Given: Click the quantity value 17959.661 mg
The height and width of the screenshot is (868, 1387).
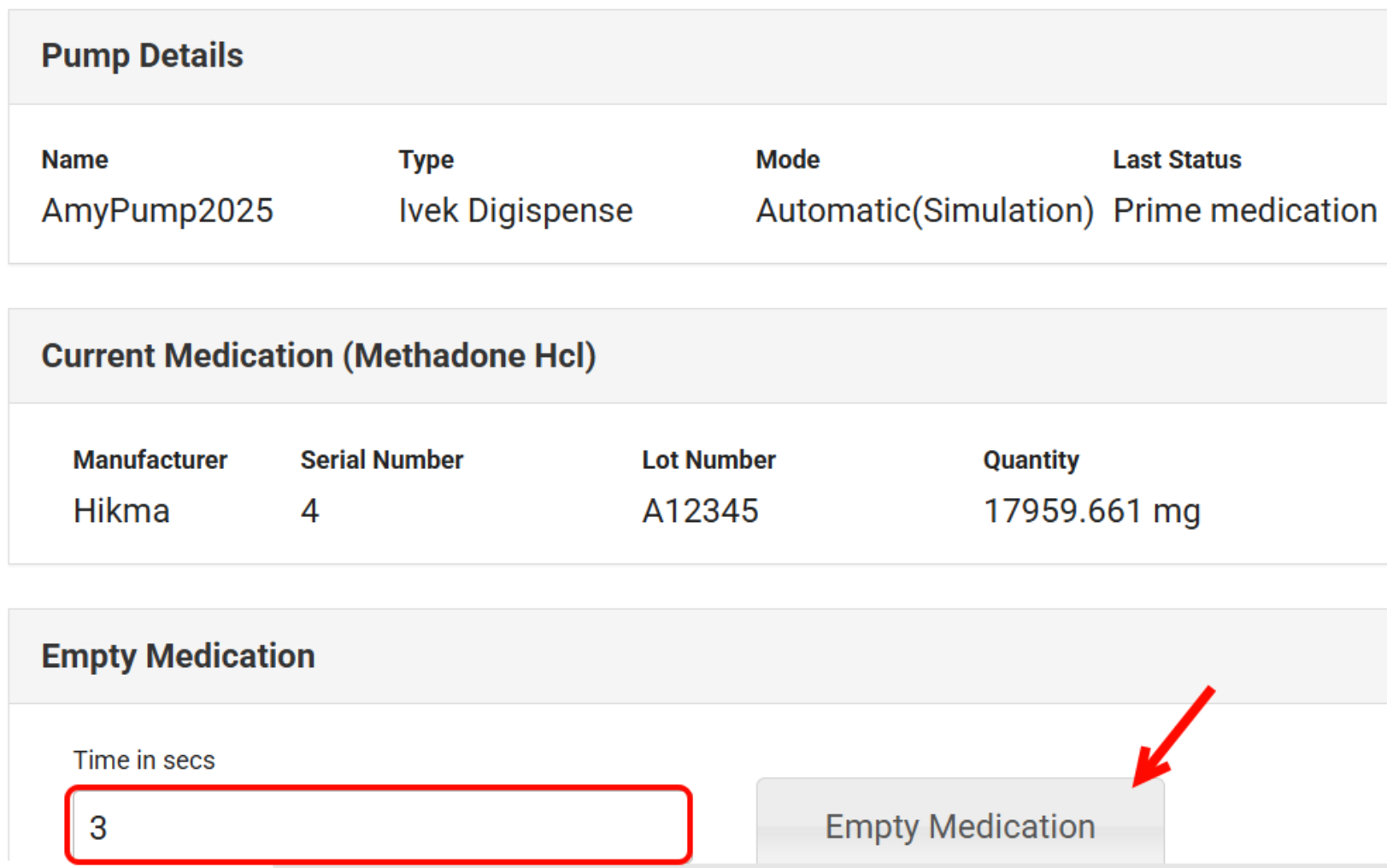Looking at the screenshot, I should pos(1091,511).
